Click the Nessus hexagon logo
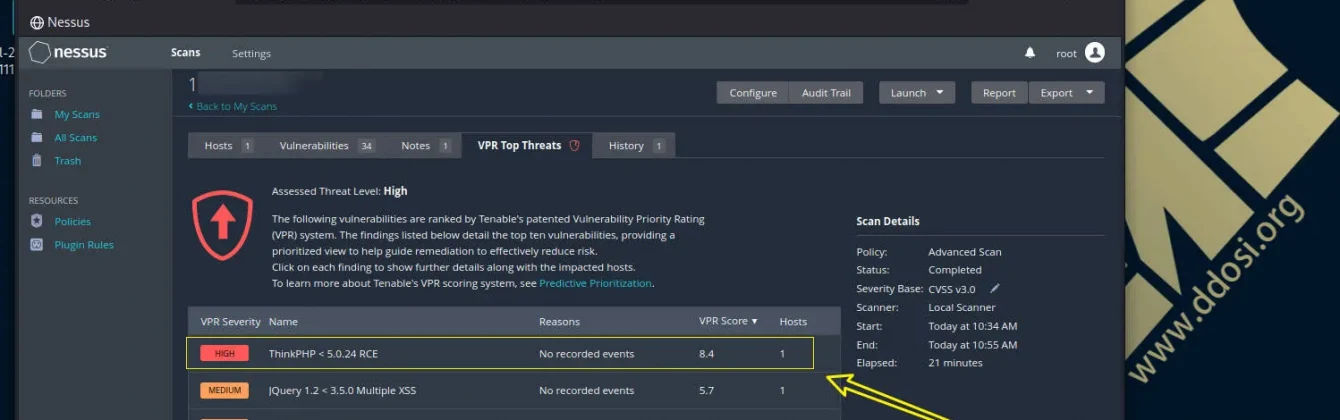The image size is (1340, 420). point(39,53)
